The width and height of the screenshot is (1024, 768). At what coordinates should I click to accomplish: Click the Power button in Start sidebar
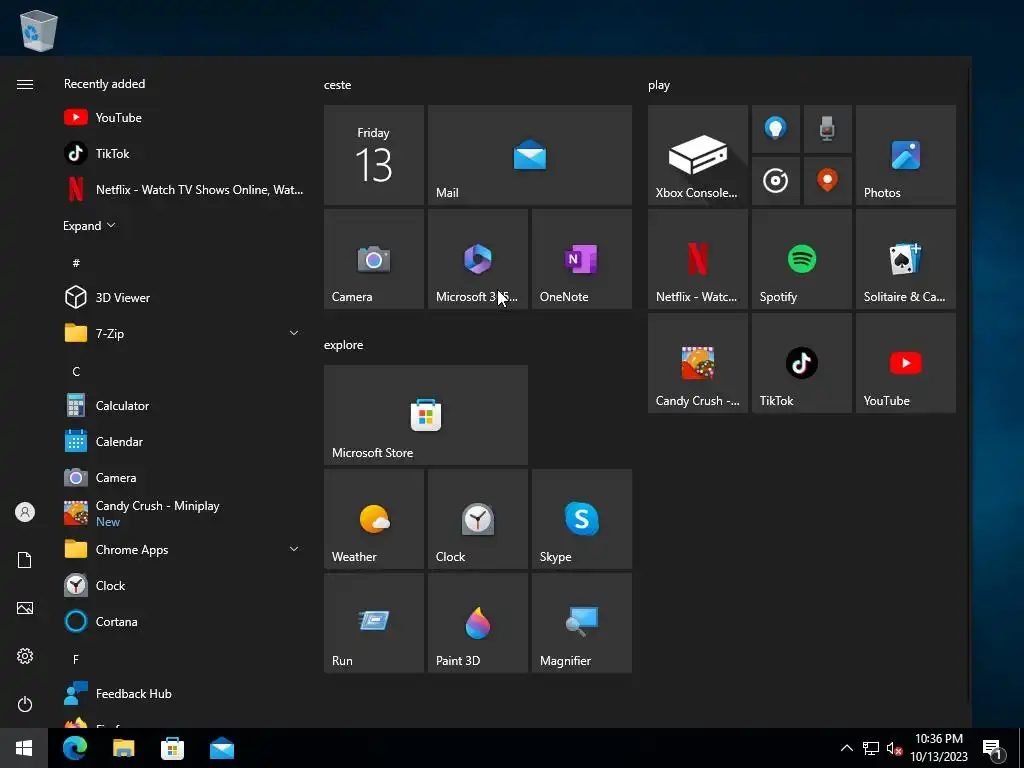[x=25, y=704]
